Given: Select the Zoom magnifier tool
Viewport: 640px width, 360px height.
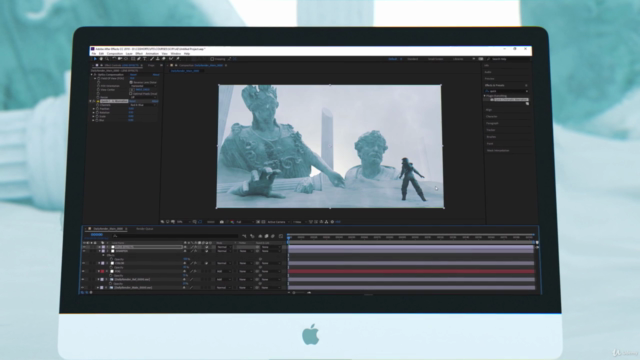Looking at the screenshot, I should pyautogui.click(x=107, y=59).
